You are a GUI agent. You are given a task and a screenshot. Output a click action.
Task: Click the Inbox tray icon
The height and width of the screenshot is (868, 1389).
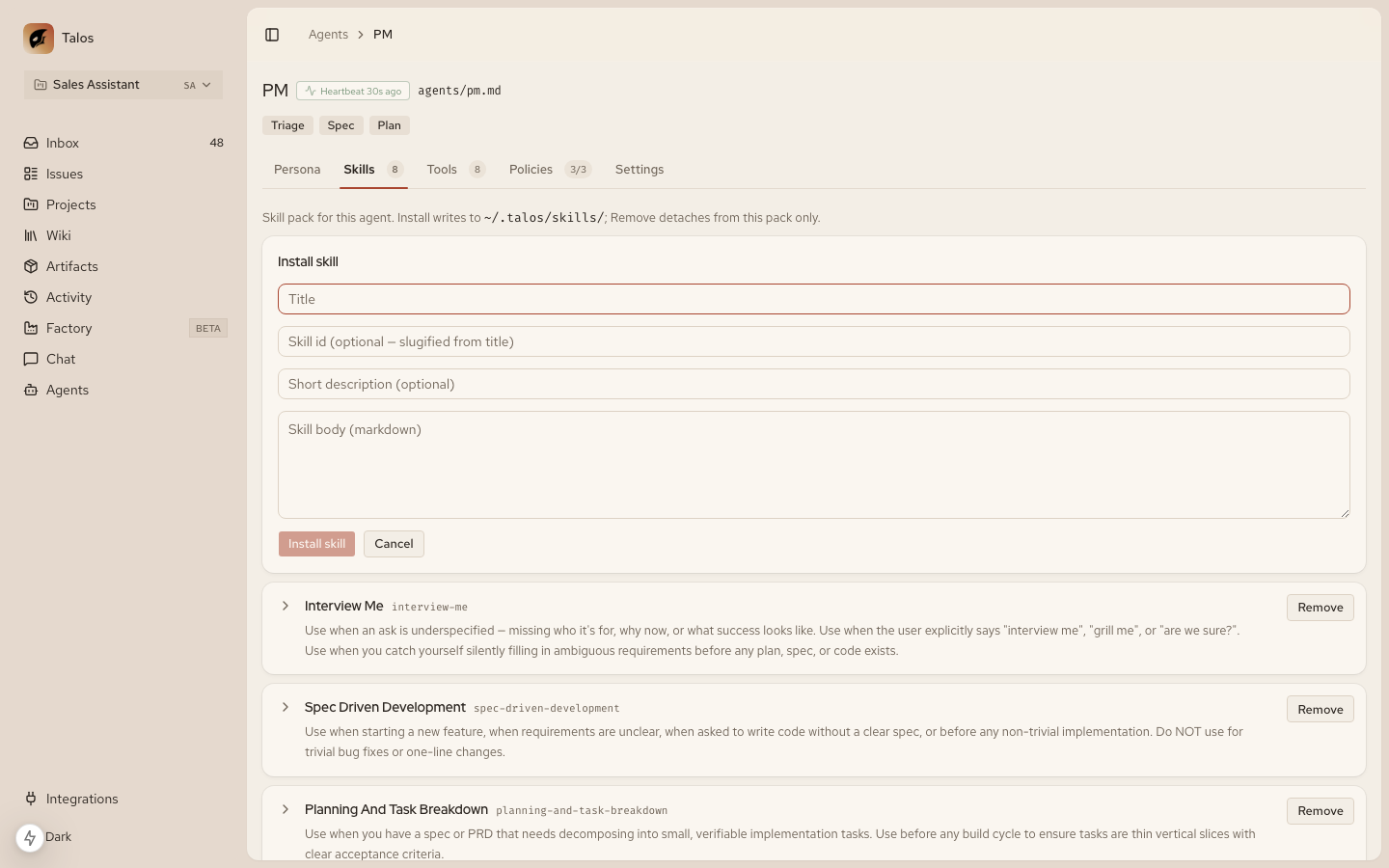point(31,143)
